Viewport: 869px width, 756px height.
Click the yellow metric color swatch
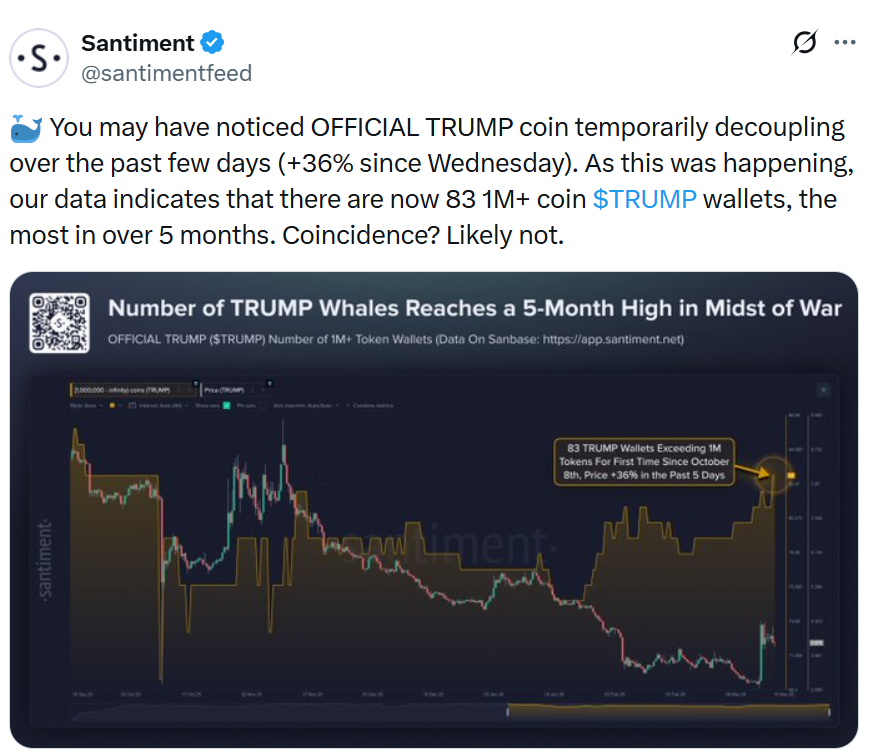pos(112,407)
